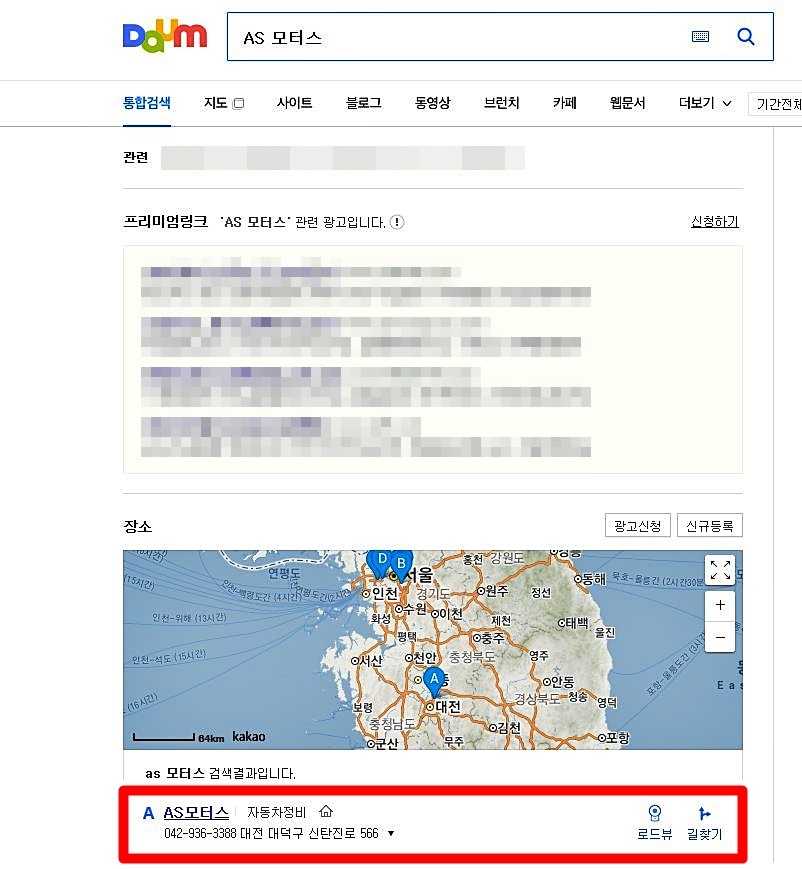This screenshot has width=802, height=869.
Task: Click map marker A near 대전
Action: tap(433, 681)
